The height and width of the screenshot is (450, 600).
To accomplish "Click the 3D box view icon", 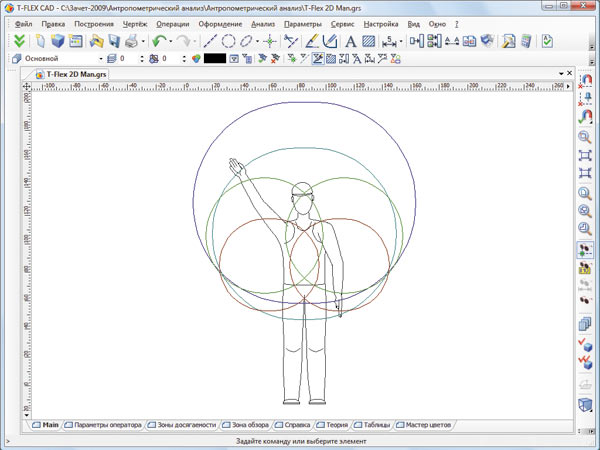I will (x=585, y=404).
